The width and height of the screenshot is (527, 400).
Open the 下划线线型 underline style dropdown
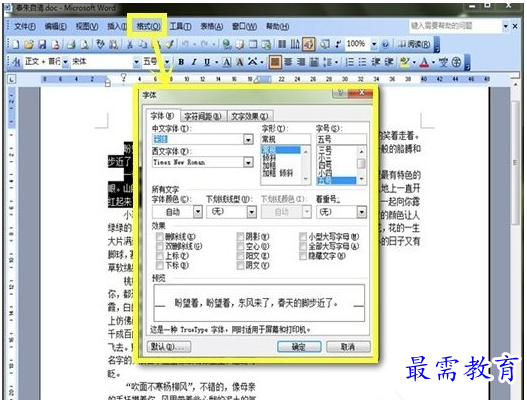pos(252,212)
